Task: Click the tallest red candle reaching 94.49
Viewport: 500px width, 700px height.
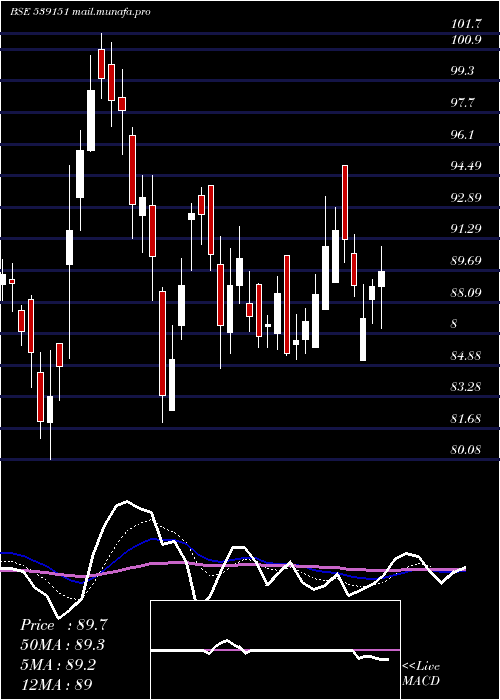Action: pyautogui.click(x=345, y=203)
